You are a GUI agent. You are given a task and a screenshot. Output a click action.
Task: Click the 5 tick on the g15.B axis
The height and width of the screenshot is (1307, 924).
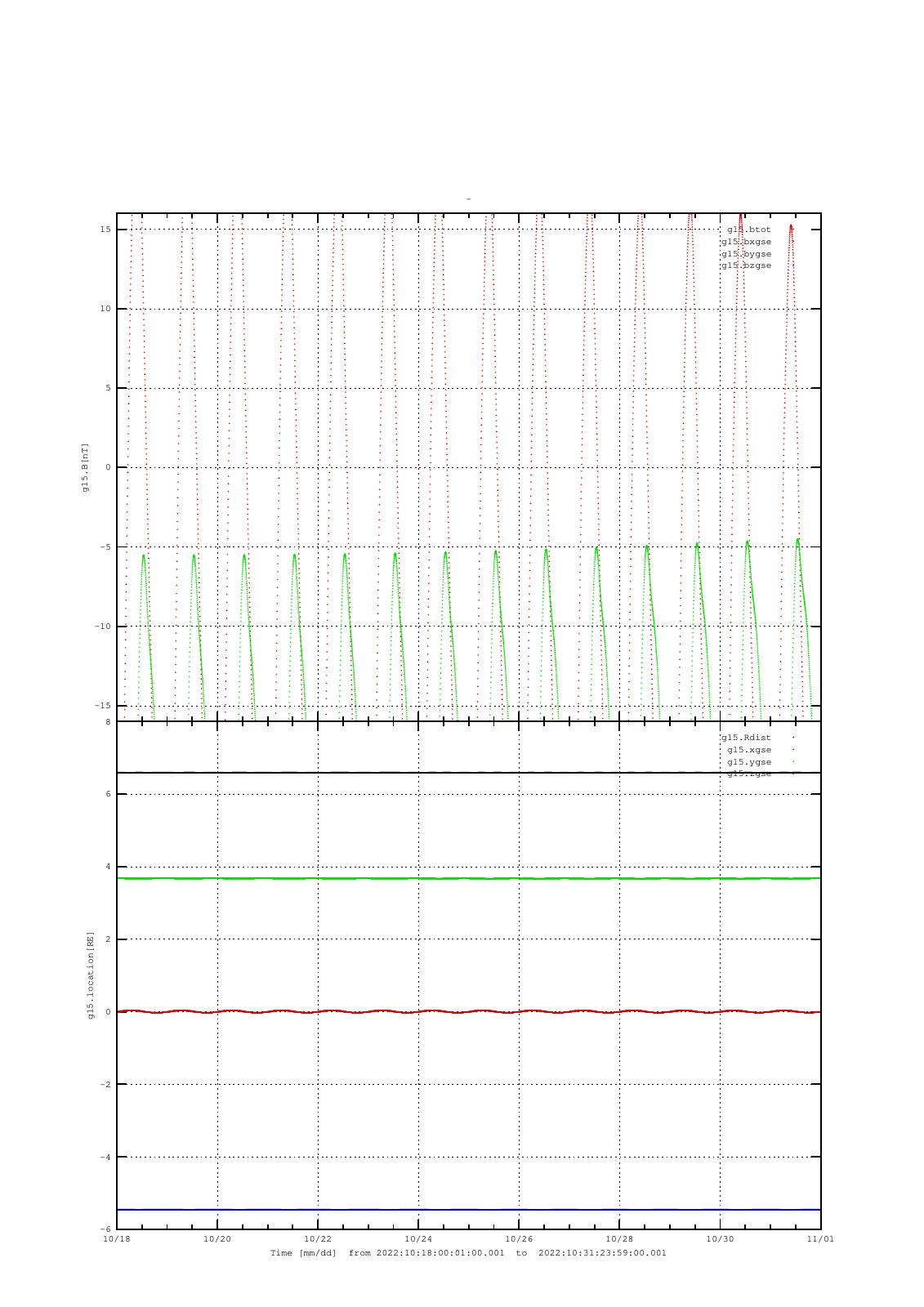108,388
